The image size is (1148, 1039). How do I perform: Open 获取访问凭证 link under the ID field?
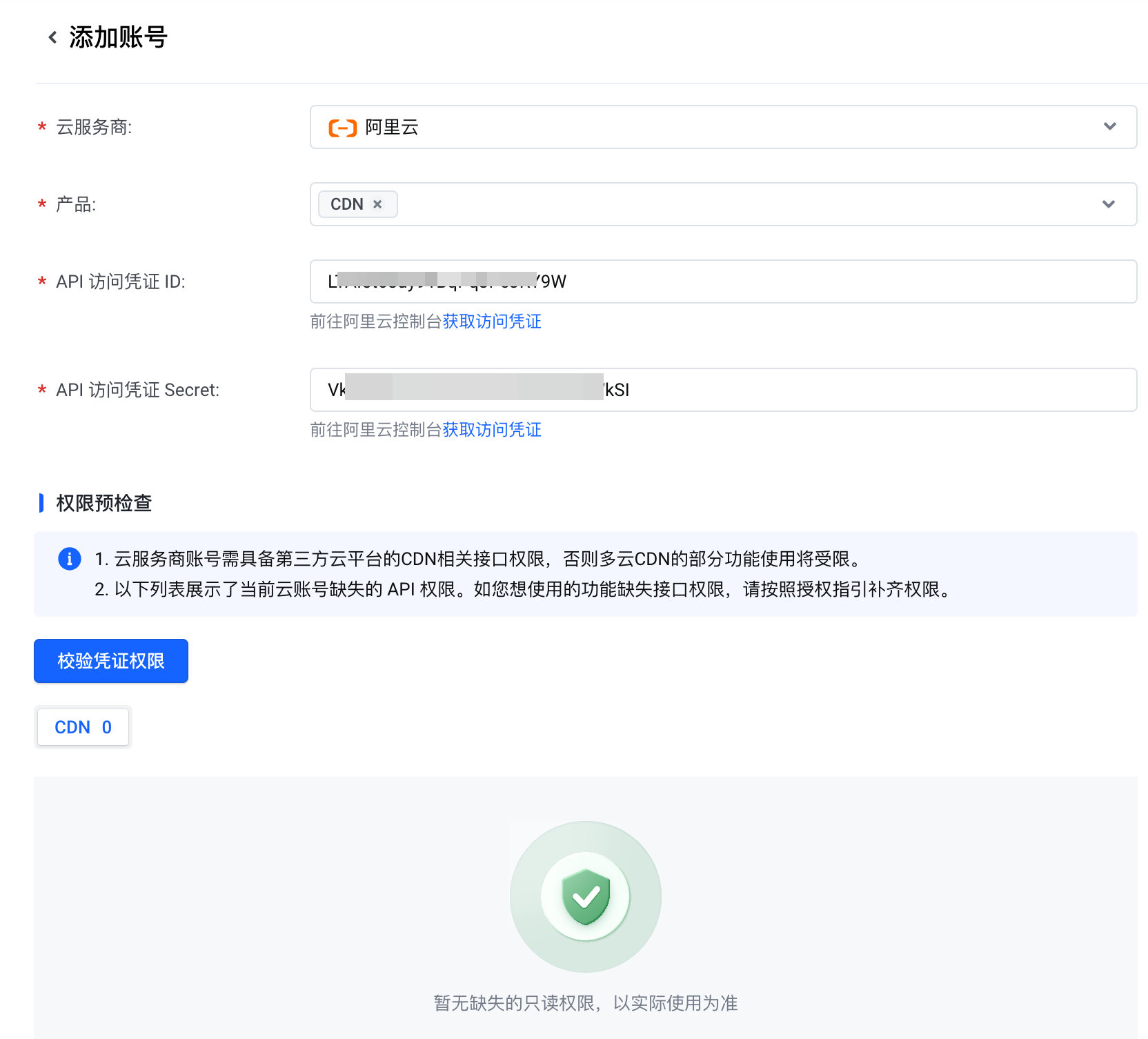pos(492,321)
